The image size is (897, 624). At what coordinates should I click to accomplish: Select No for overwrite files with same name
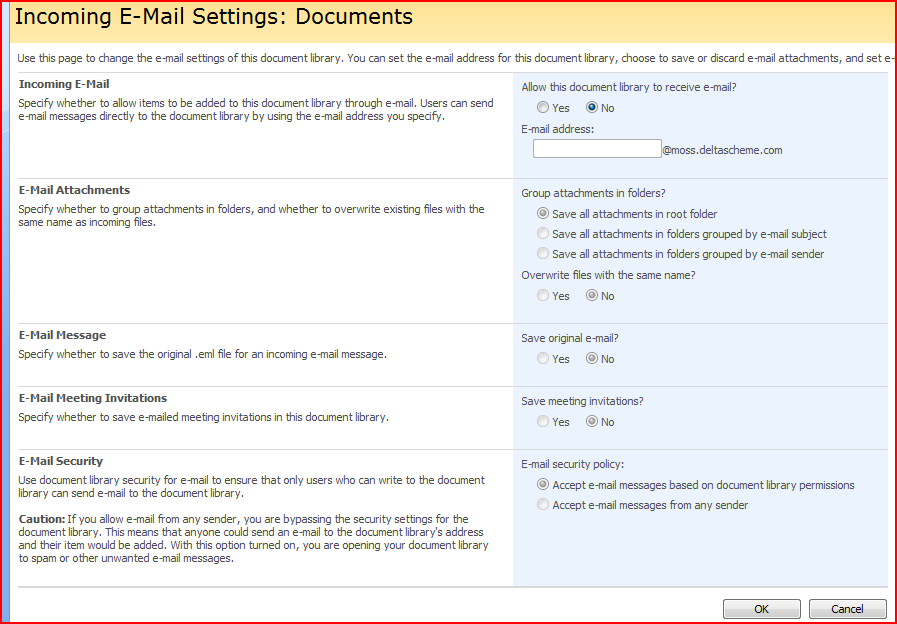point(592,296)
